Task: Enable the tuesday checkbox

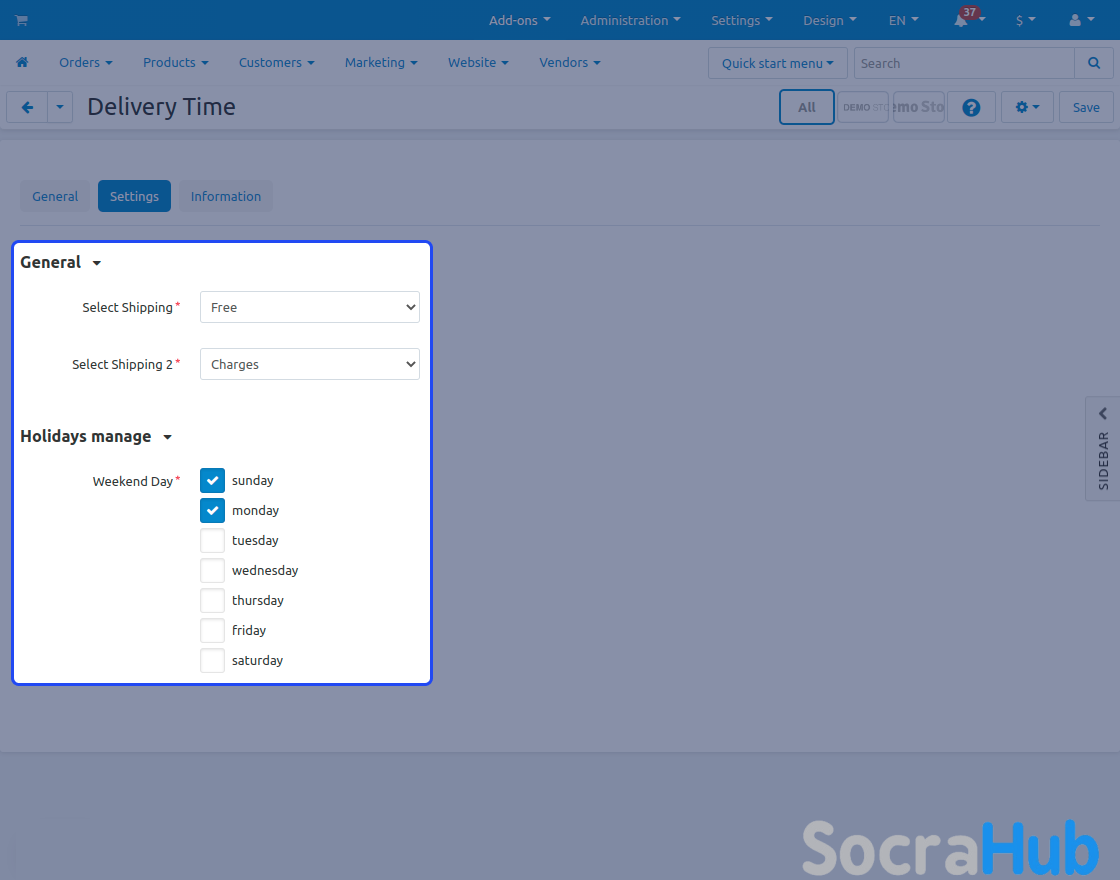Action: [212, 541]
